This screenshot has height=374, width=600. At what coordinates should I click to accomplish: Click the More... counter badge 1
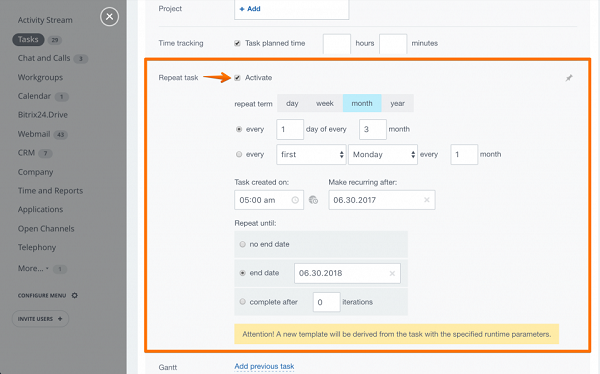pyautogui.click(x=60, y=269)
